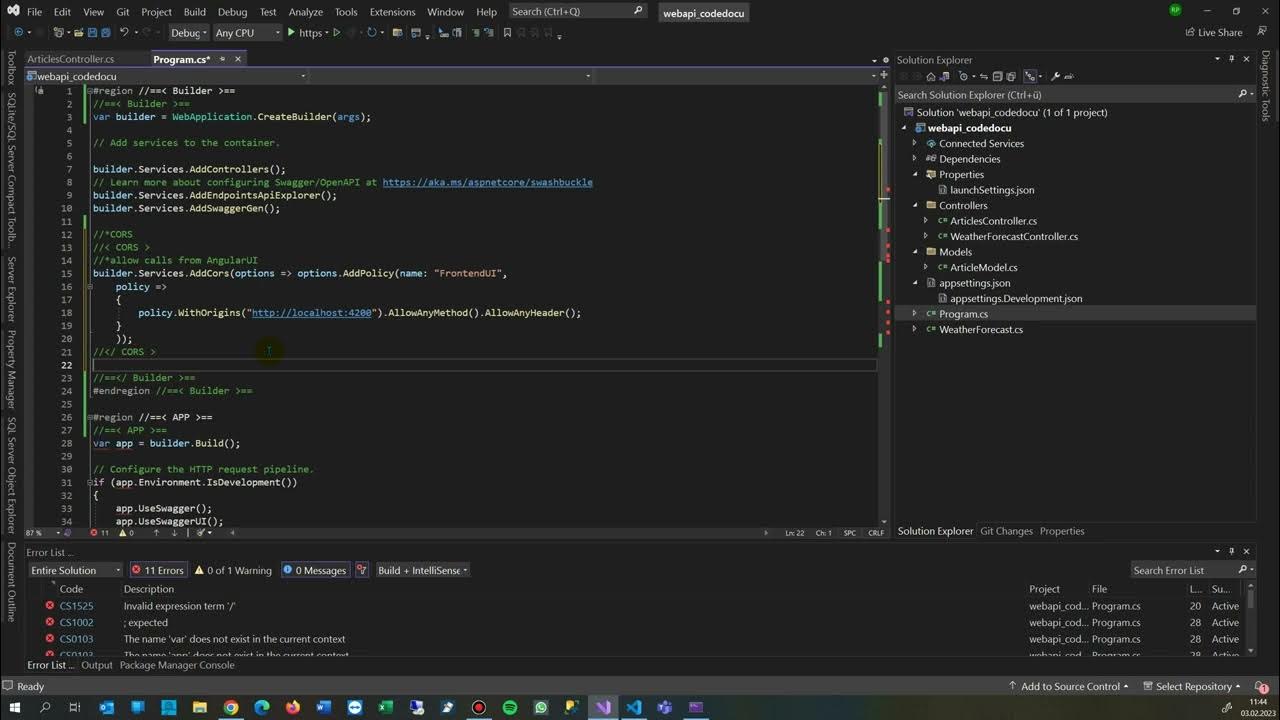1280x720 pixels.
Task: Click the Visual Studio taskbar icon
Action: pos(603,707)
